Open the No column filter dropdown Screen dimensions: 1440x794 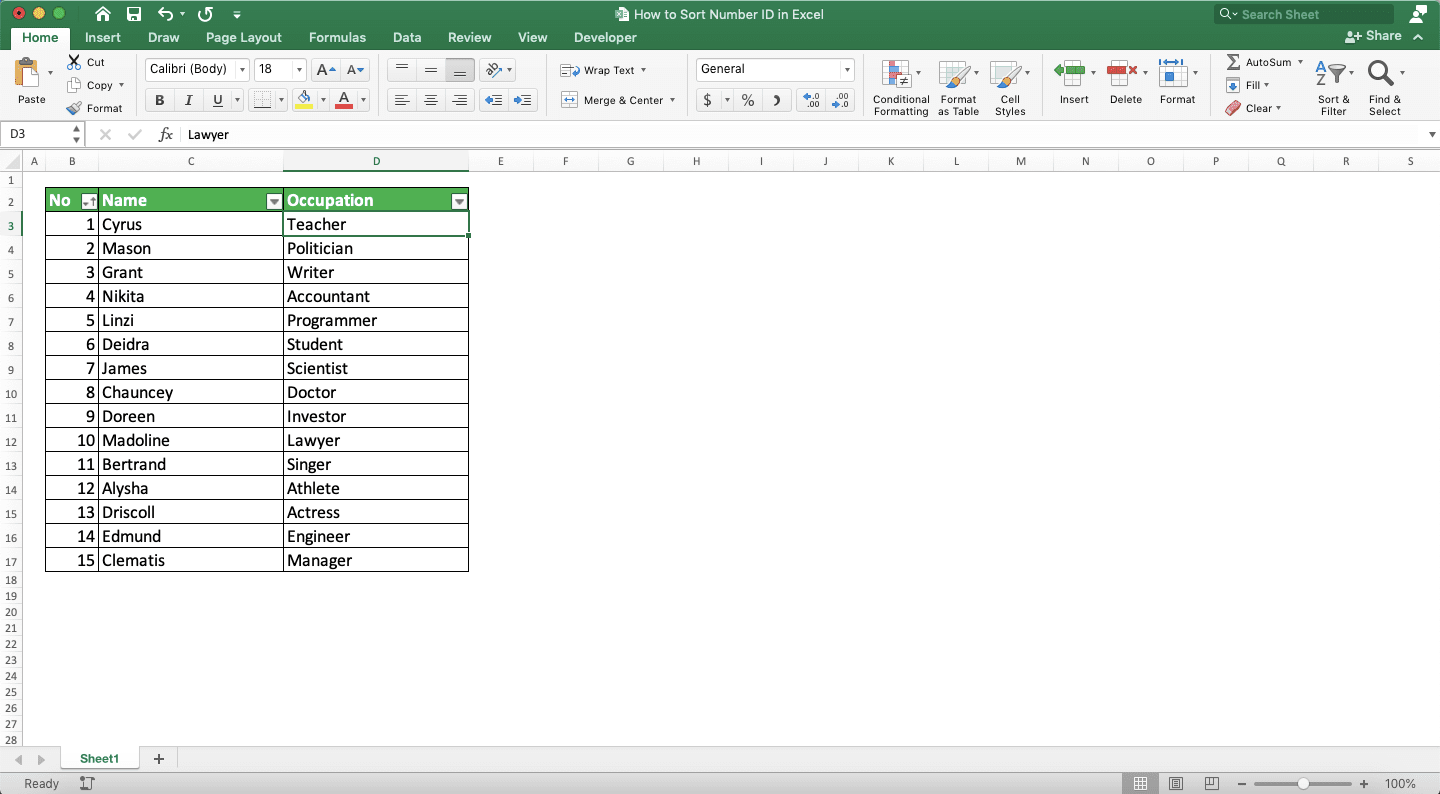click(89, 201)
